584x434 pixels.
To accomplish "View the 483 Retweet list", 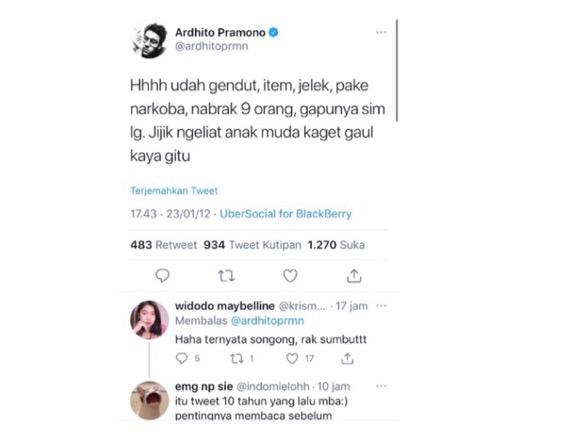I will 164,245.
